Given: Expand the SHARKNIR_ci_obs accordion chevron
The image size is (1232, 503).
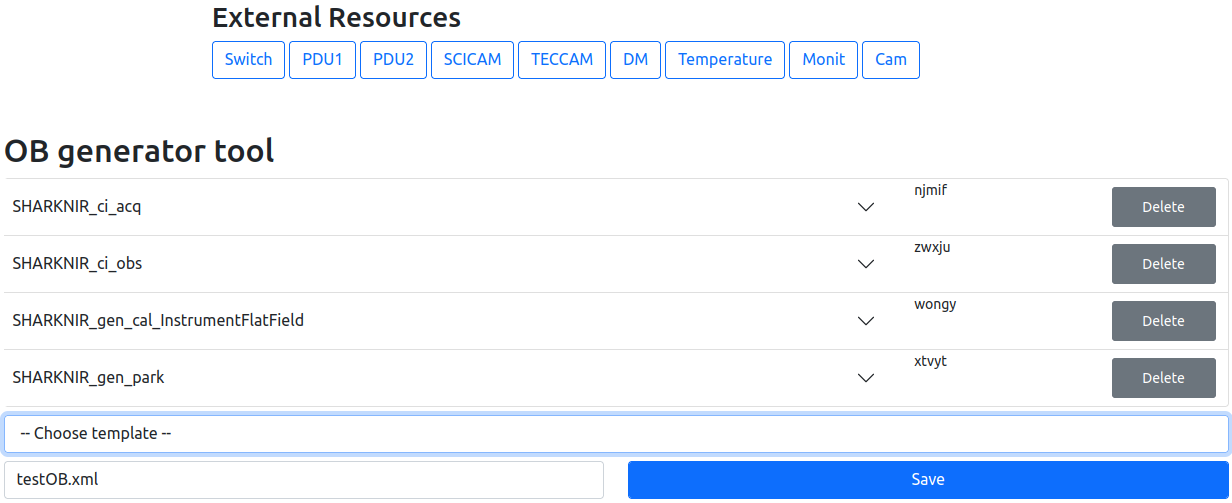Looking at the screenshot, I should [x=866, y=264].
